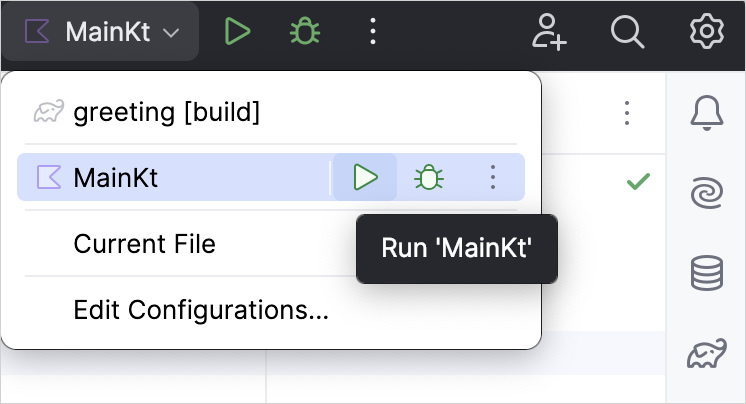The image size is (746, 404).
Task: Open the AI Assistant spiral tool window
Action: pyautogui.click(x=707, y=193)
